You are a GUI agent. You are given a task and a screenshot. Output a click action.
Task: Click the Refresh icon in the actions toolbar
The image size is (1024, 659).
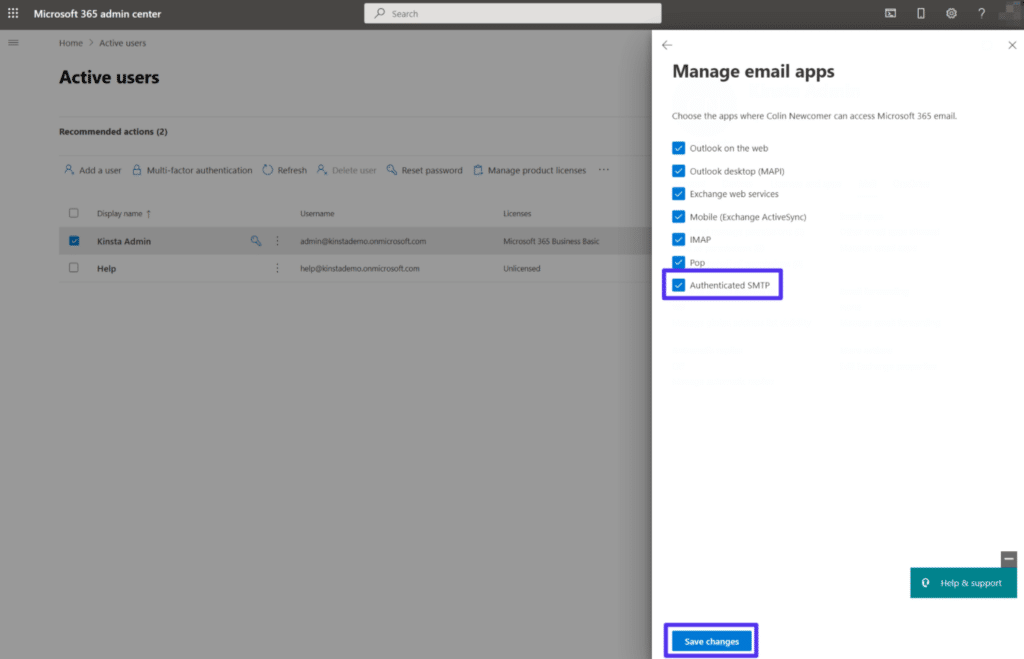pyautogui.click(x=284, y=170)
